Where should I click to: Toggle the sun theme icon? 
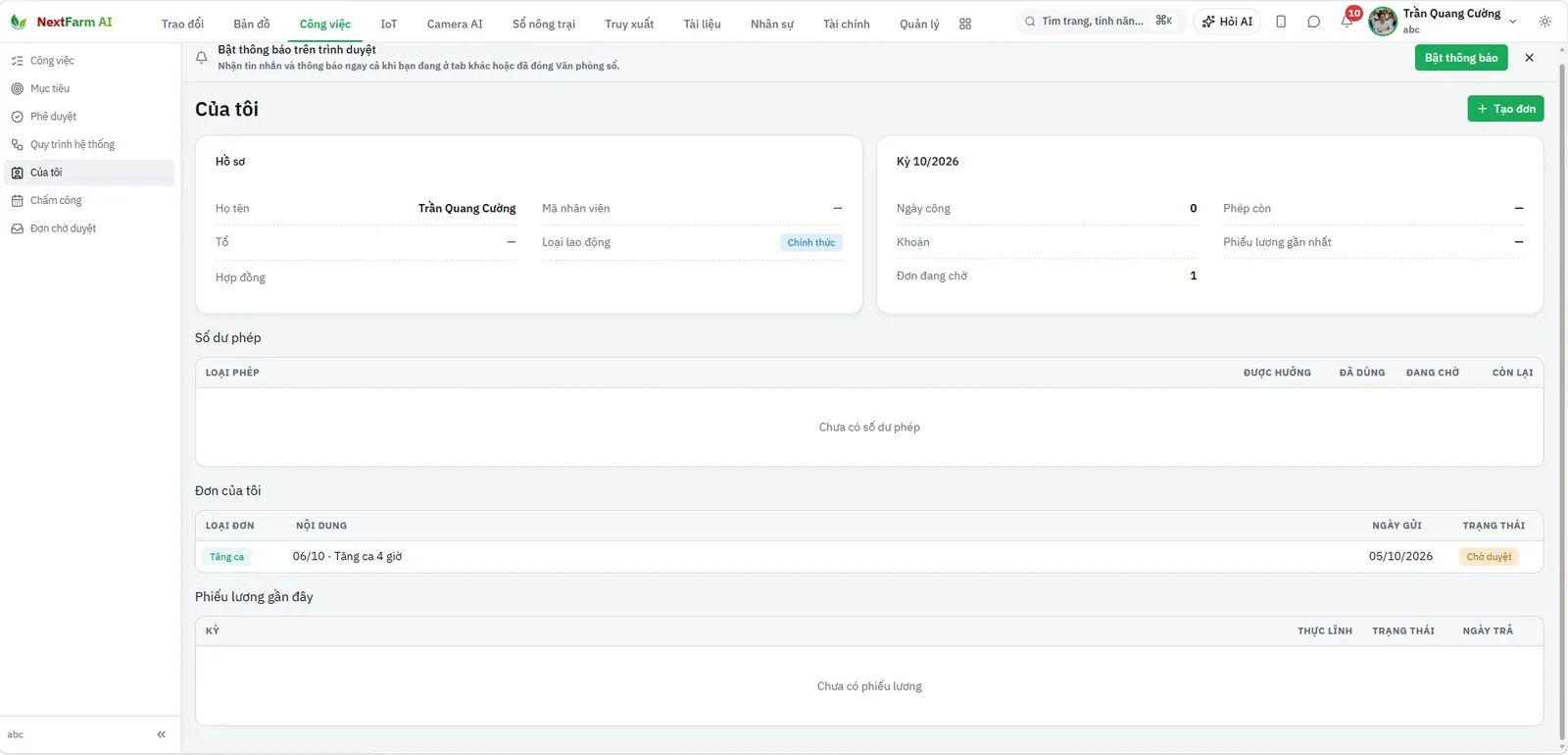[1545, 22]
